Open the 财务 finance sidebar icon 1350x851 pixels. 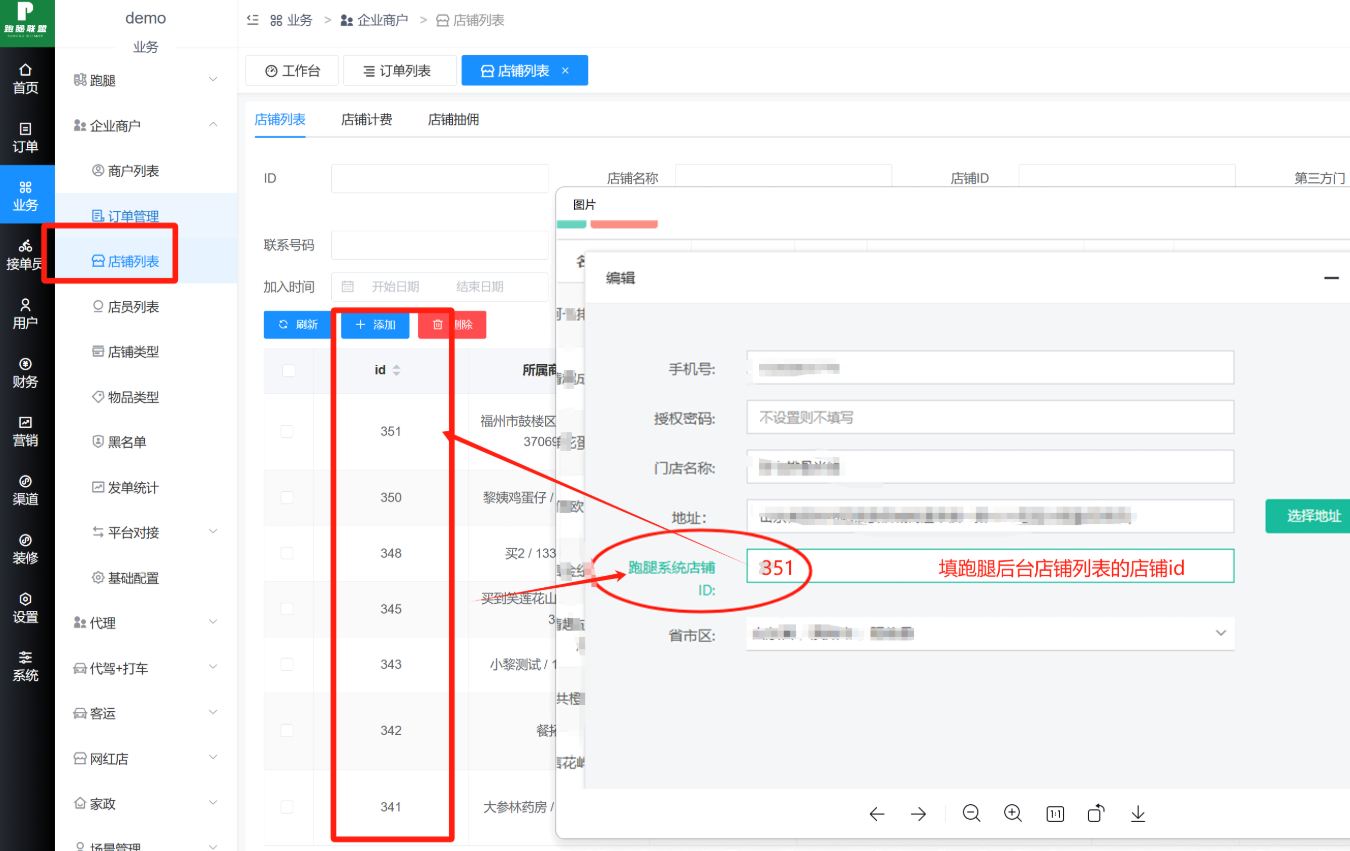tap(26, 372)
